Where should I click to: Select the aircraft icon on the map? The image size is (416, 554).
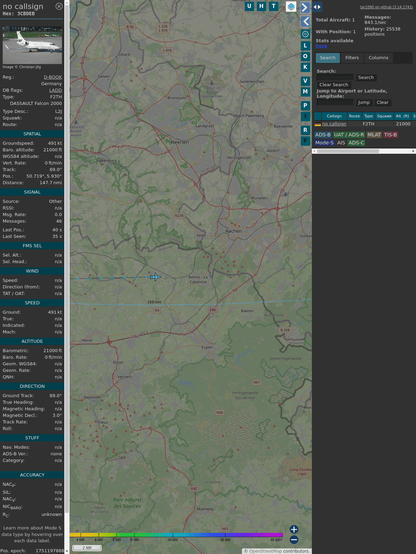click(154, 277)
